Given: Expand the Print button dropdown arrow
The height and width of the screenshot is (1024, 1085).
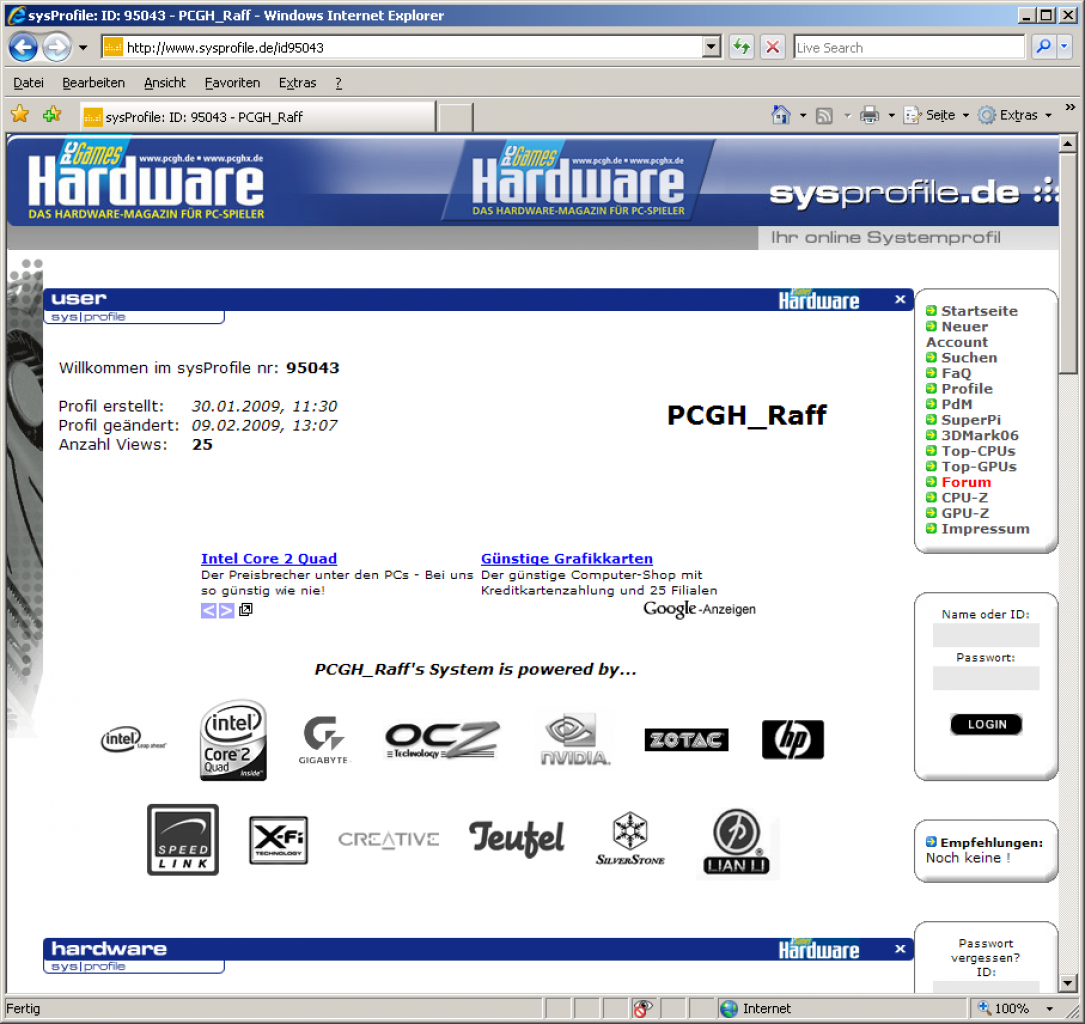Looking at the screenshot, I should tap(891, 116).
